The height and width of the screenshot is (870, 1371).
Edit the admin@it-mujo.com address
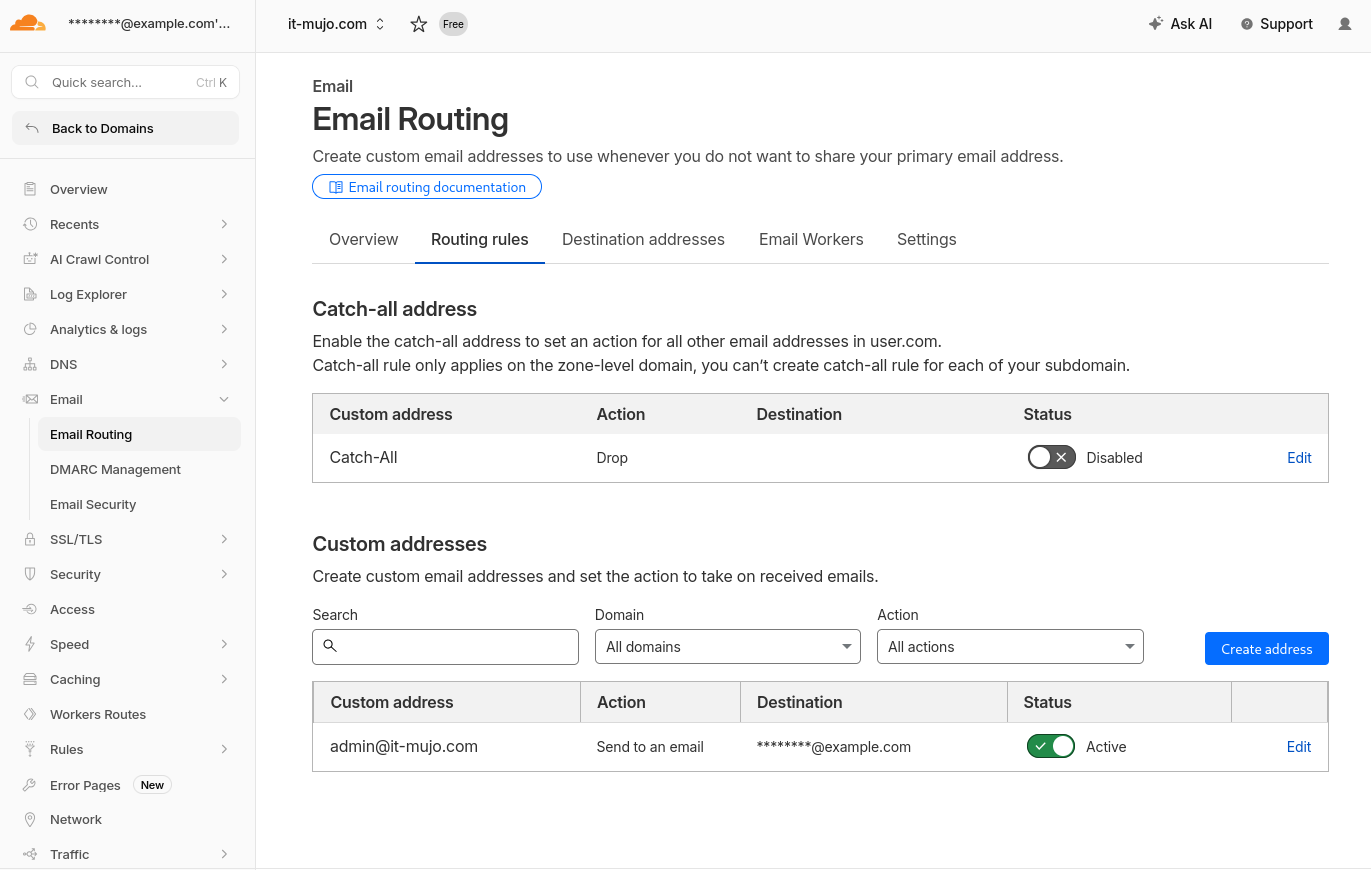point(1299,747)
